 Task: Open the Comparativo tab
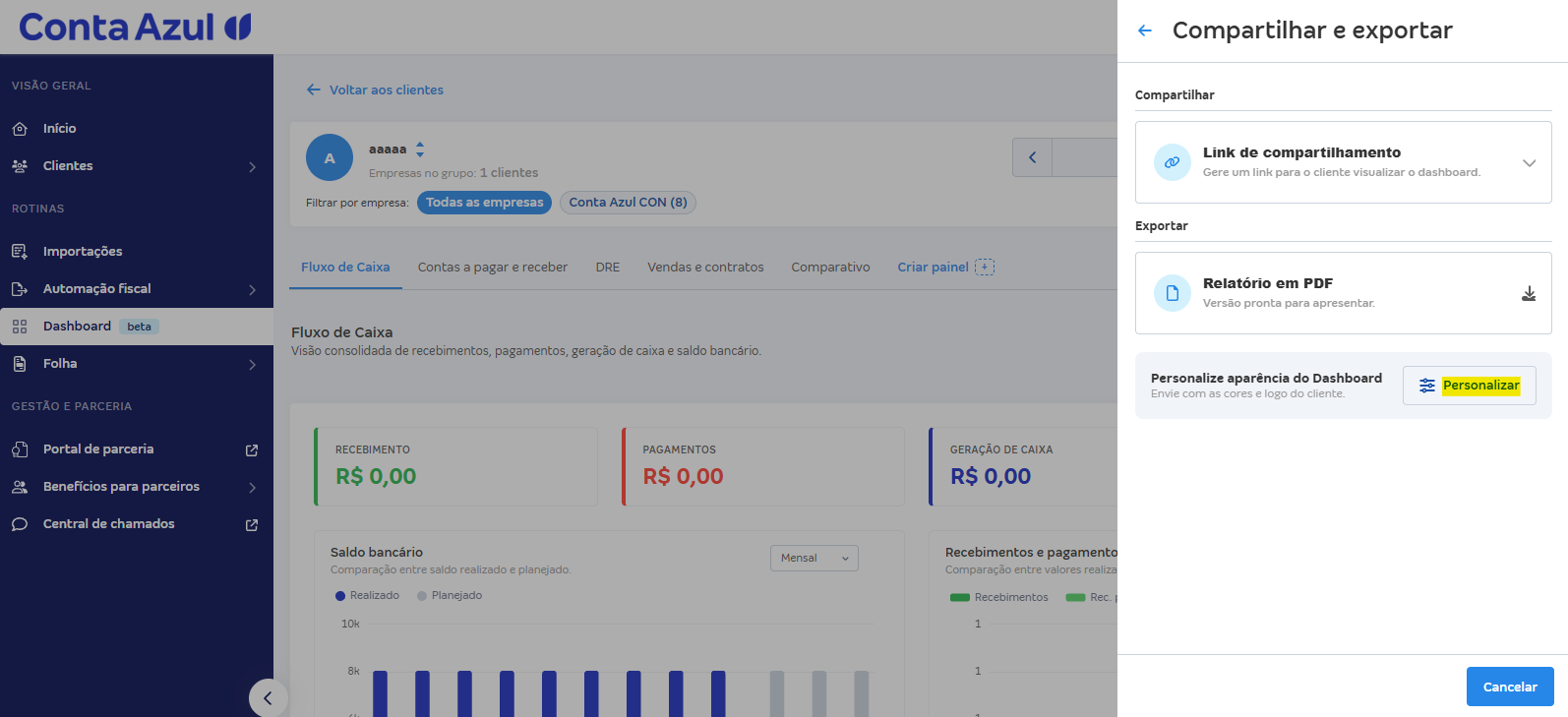point(831,268)
